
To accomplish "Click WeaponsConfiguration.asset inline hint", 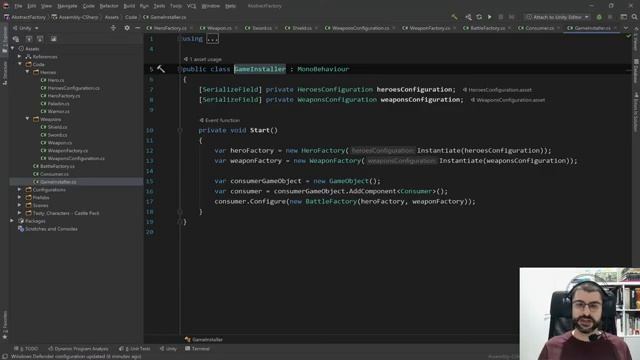I will click(508, 100).
